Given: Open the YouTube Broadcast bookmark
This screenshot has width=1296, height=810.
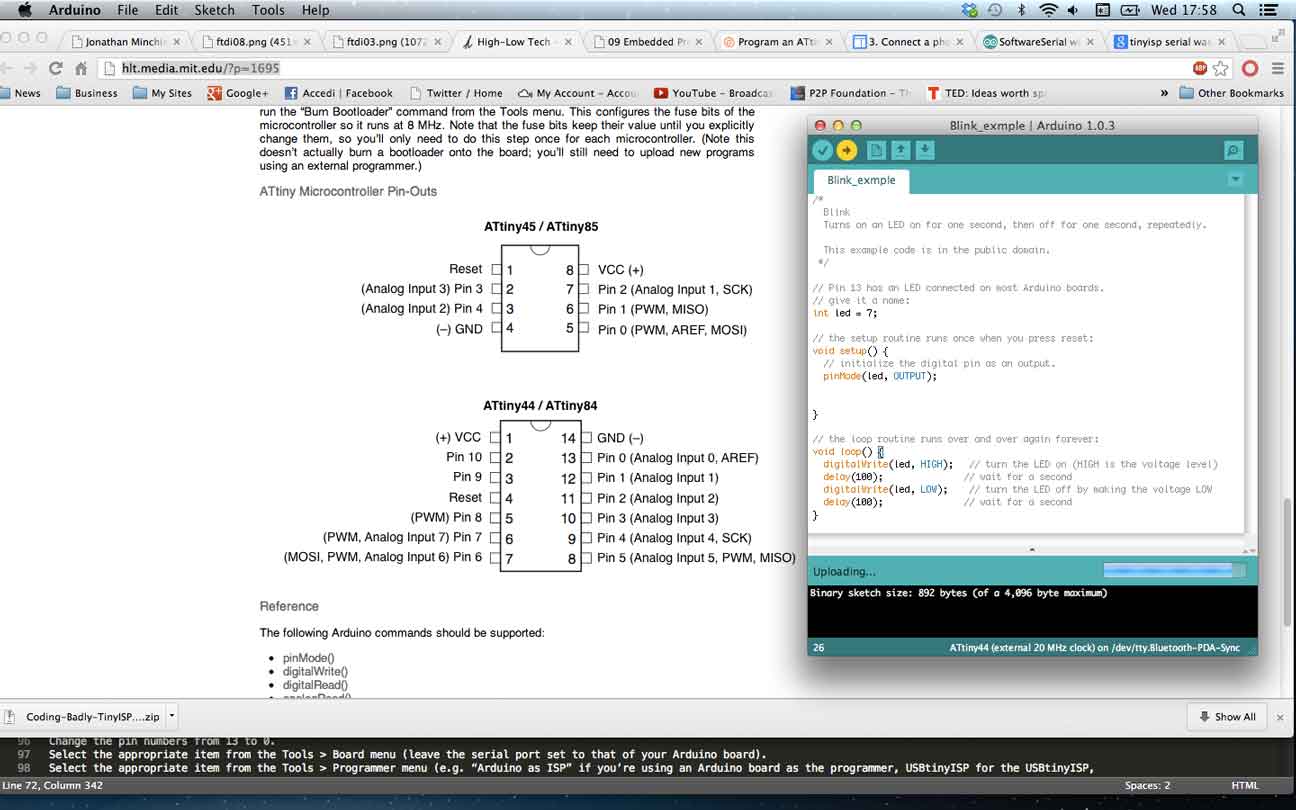Looking at the screenshot, I should click(x=712, y=93).
